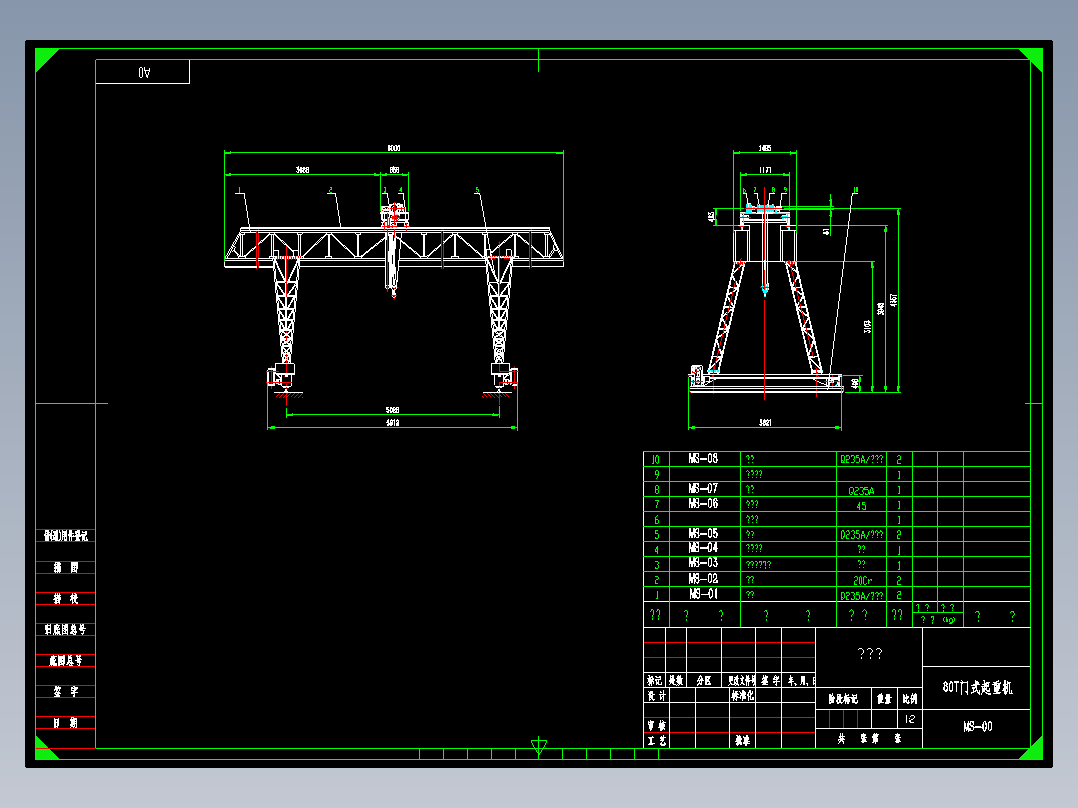Viewport: 1078px width, 808px height.
Task: Click the 设计 label in the title block
Action: point(657,696)
